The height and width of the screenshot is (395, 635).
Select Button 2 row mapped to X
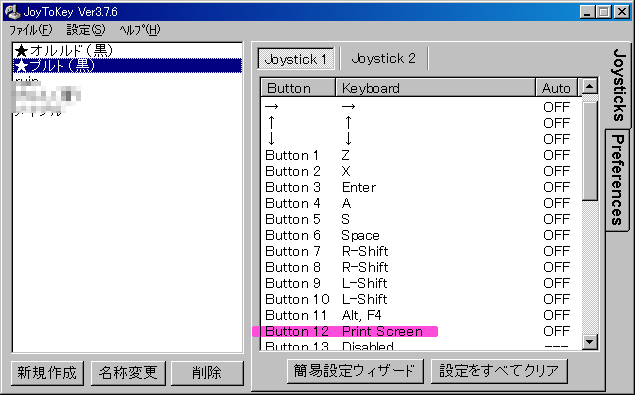(x=421, y=171)
